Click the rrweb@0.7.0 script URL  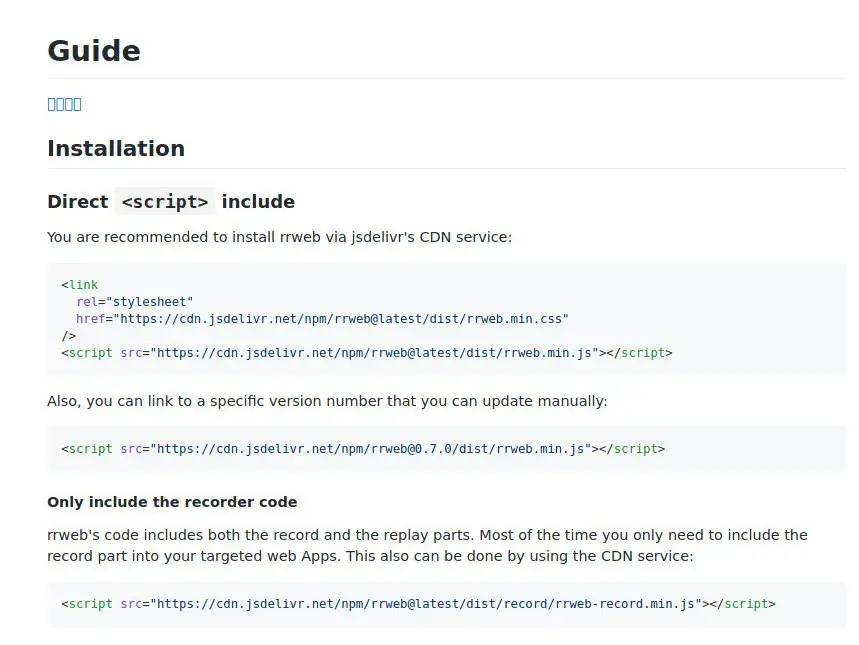point(371,449)
